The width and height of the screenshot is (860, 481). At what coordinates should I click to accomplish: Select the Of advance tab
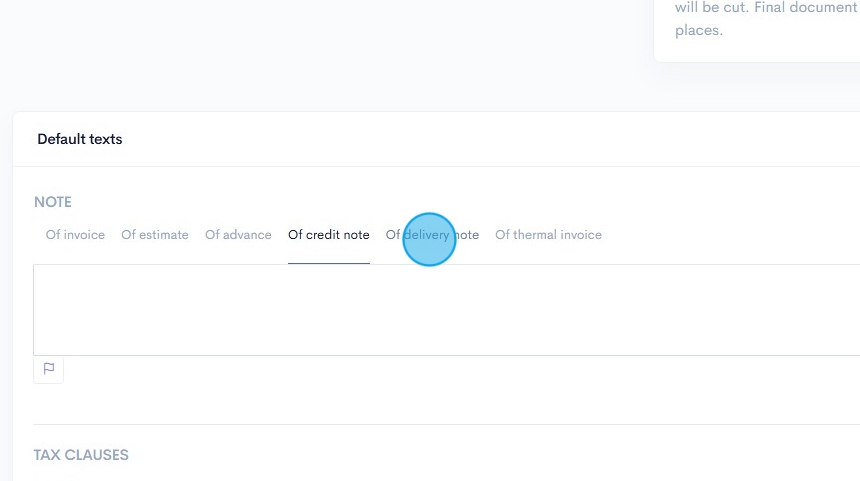(238, 235)
